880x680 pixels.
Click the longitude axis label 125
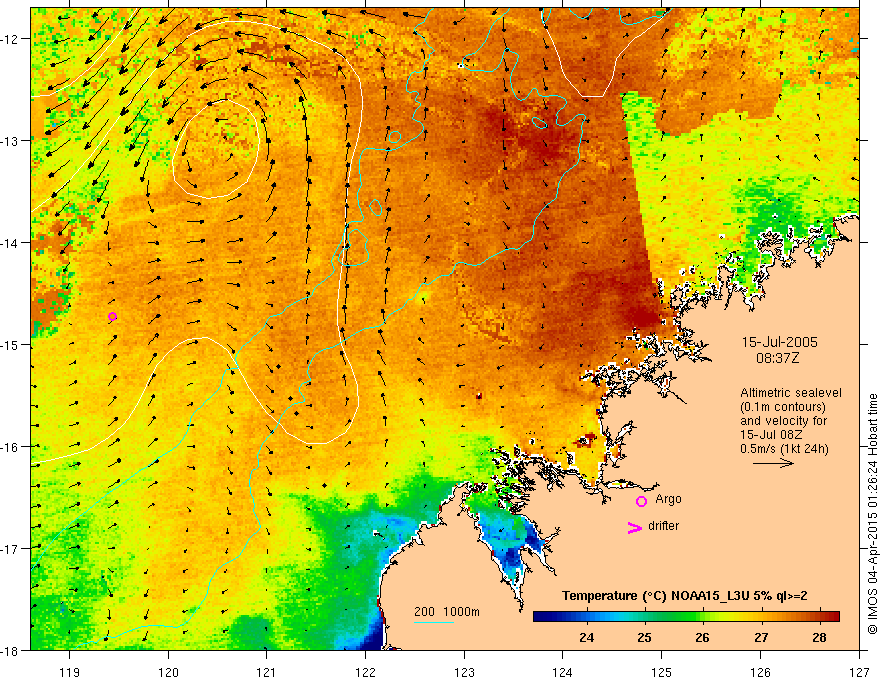pos(662,672)
